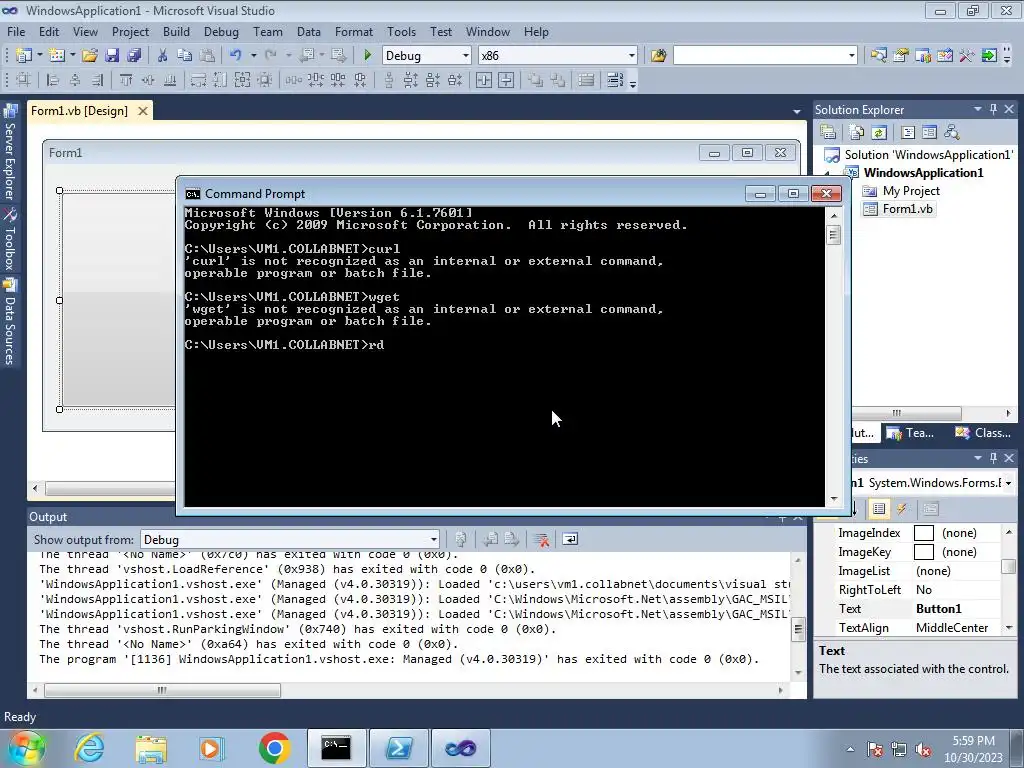Open Undo history dropdown arrow
Image resolution: width=1024 pixels, height=768 pixels.
coord(253,56)
